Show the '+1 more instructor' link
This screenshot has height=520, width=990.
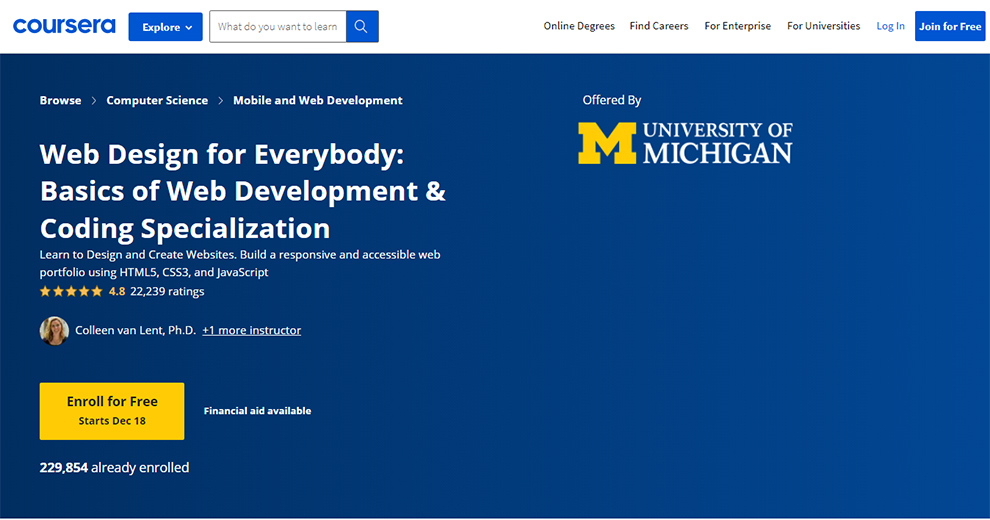pyautogui.click(x=251, y=330)
